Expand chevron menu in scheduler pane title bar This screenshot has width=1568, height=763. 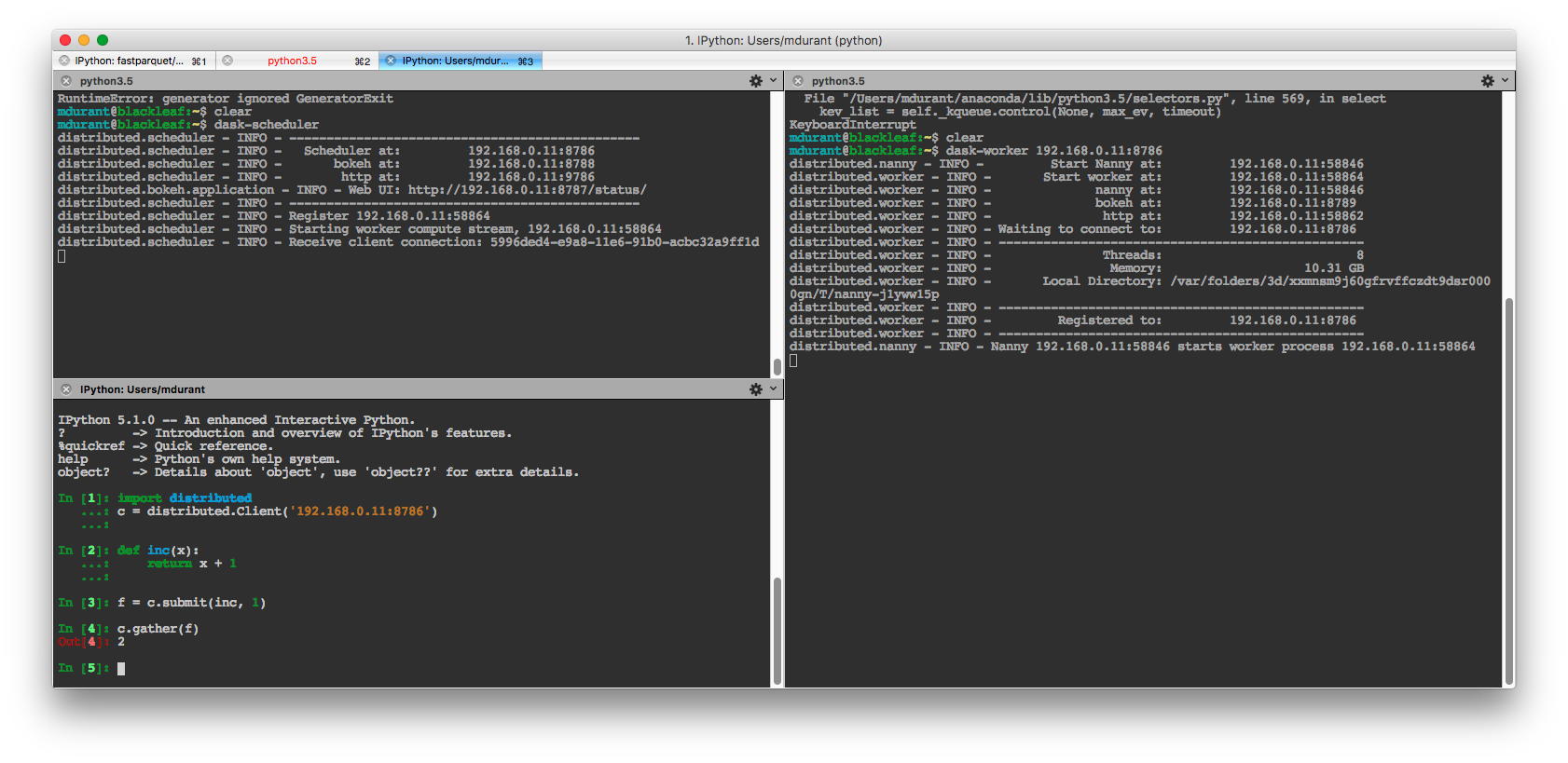(773, 81)
